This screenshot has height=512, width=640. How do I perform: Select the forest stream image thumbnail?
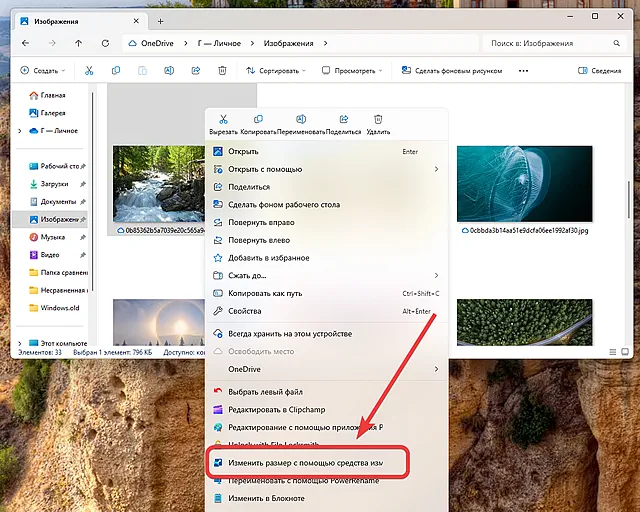[159, 184]
